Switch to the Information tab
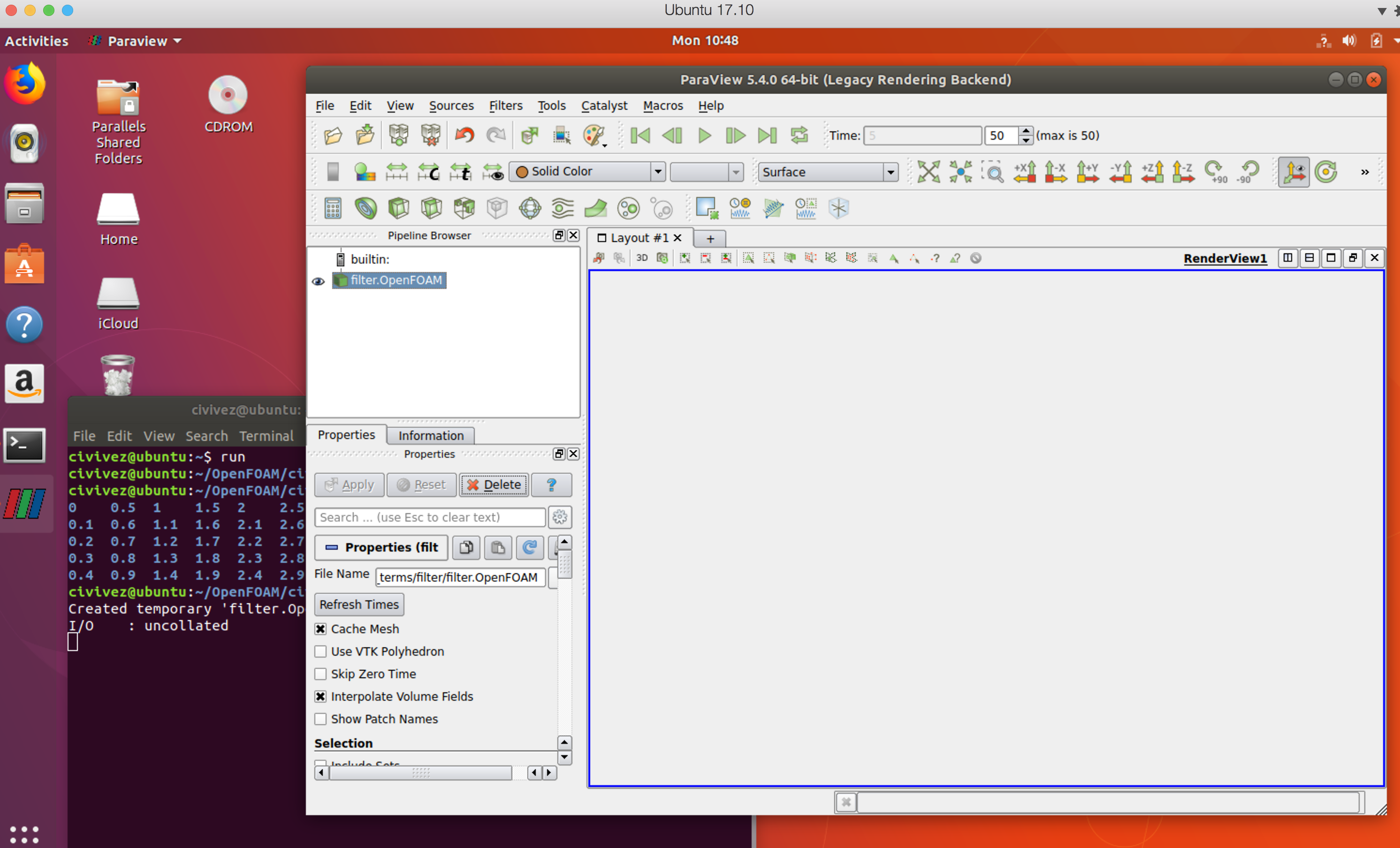 431,436
